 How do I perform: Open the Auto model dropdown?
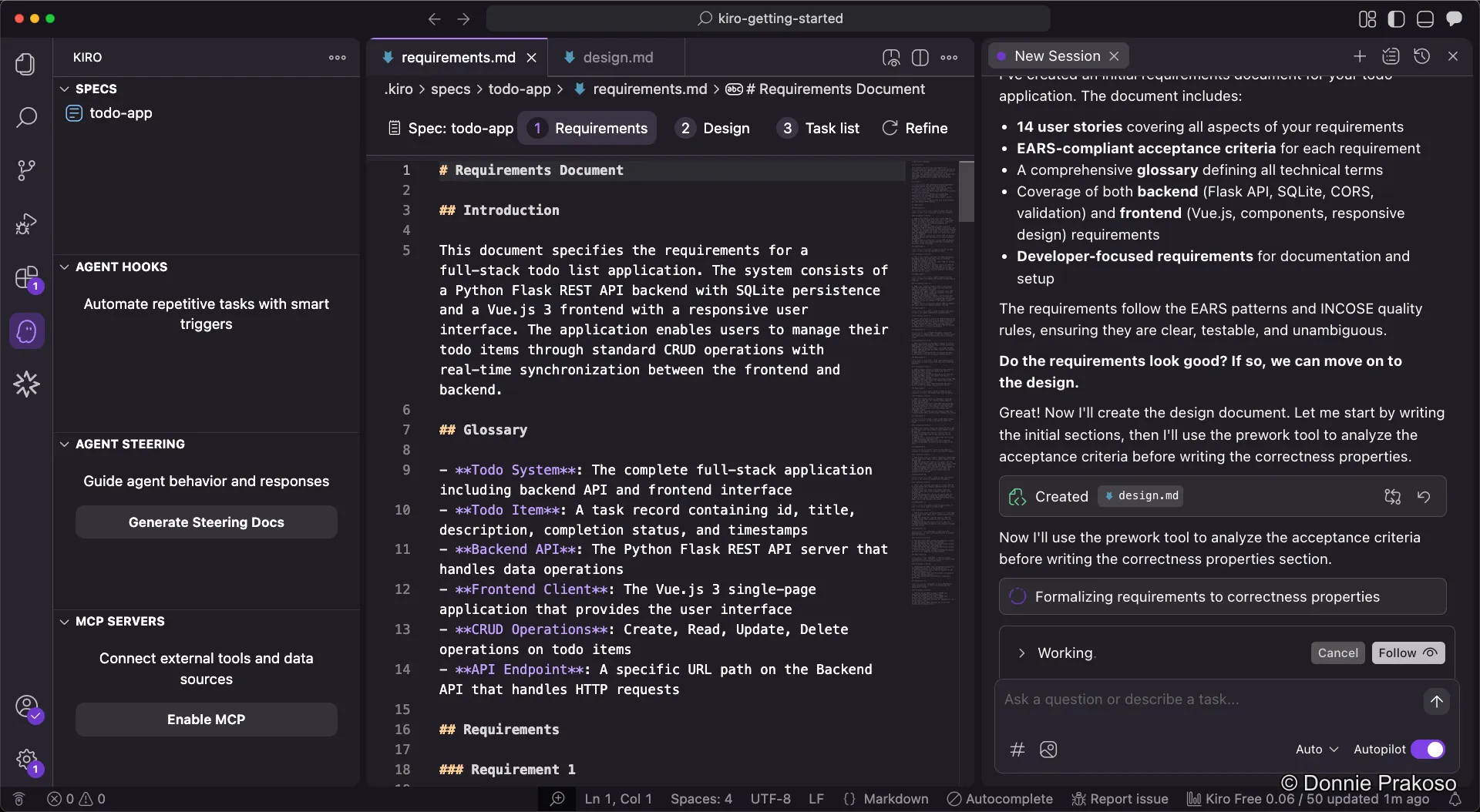[1317, 750]
